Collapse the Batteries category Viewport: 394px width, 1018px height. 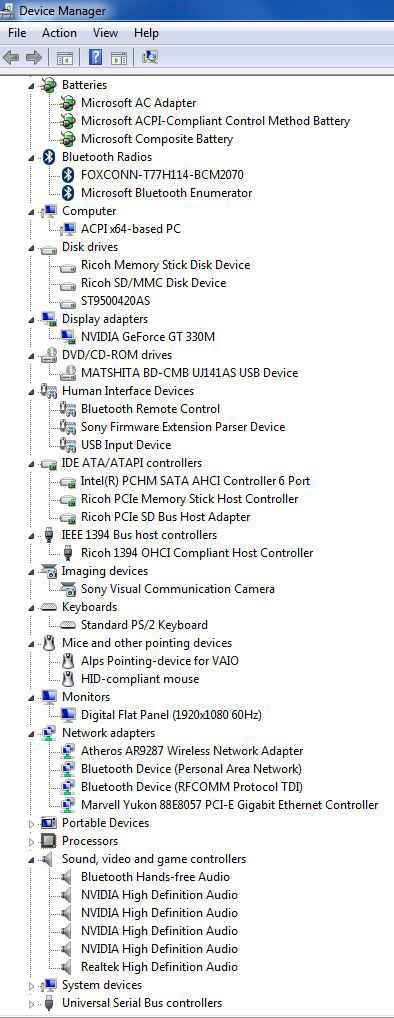[x=31, y=86]
